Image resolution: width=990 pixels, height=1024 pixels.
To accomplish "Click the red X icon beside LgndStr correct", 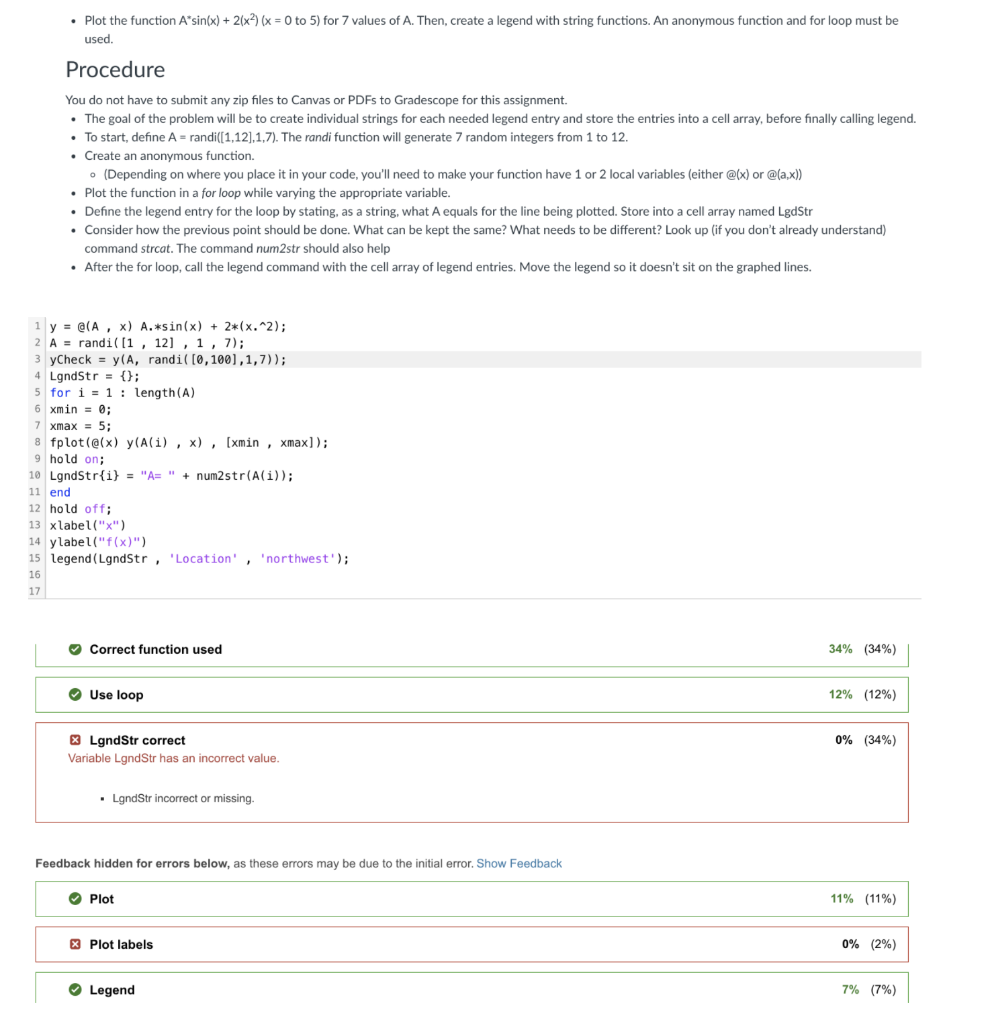I will tap(75, 740).
